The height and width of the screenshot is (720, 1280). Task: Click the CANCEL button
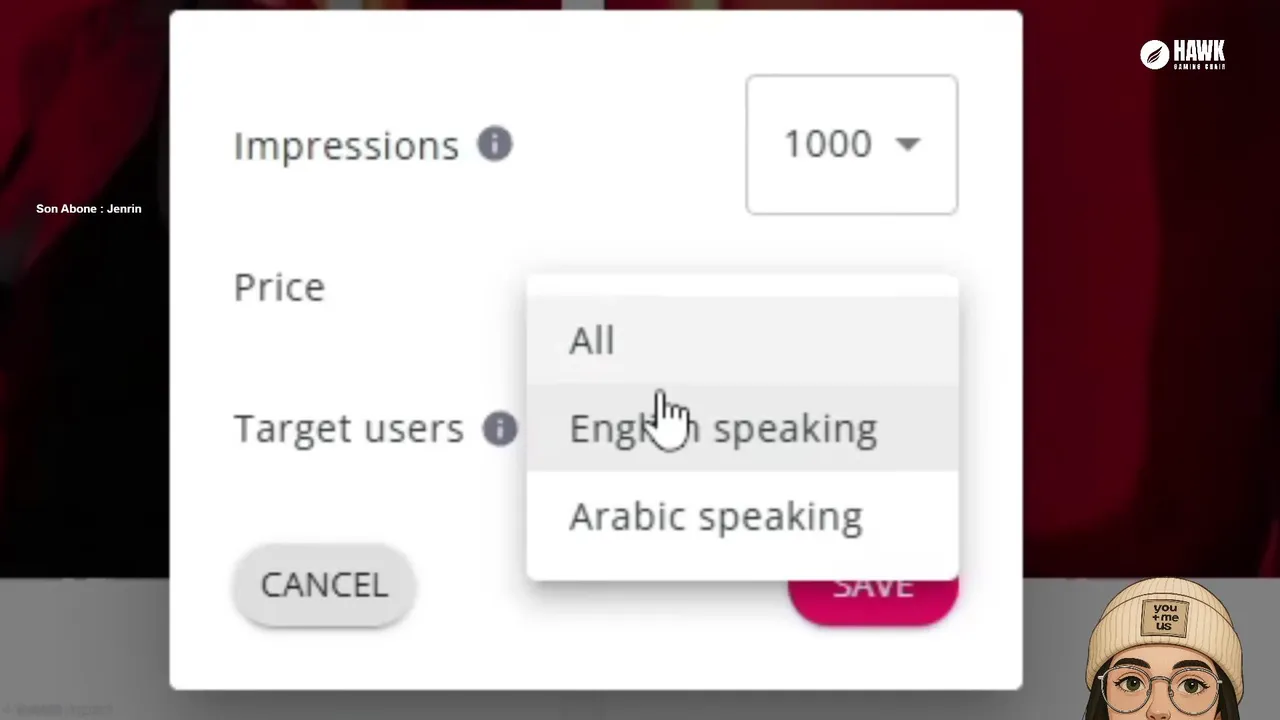324,585
